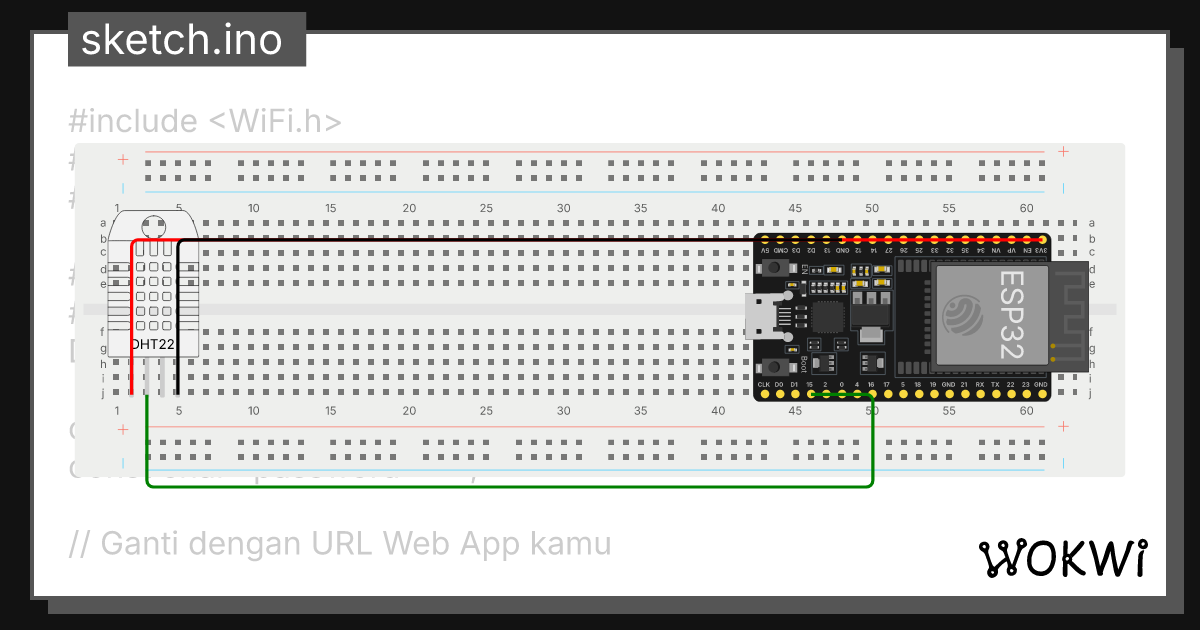
Task: Click pin 33 on the ESP32
Action: pyautogui.click(x=934, y=240)
